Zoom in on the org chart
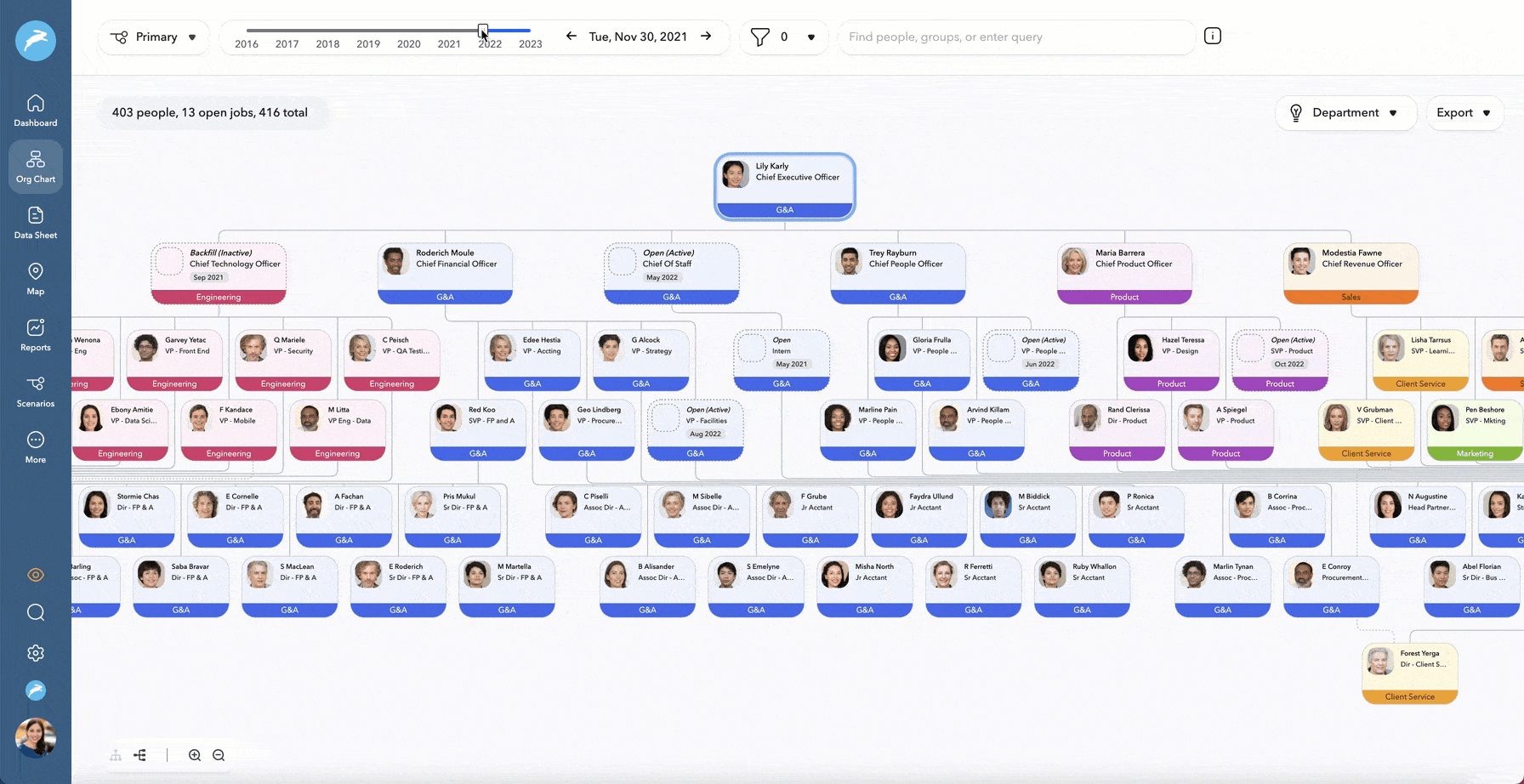 click(x=194, y=754)
